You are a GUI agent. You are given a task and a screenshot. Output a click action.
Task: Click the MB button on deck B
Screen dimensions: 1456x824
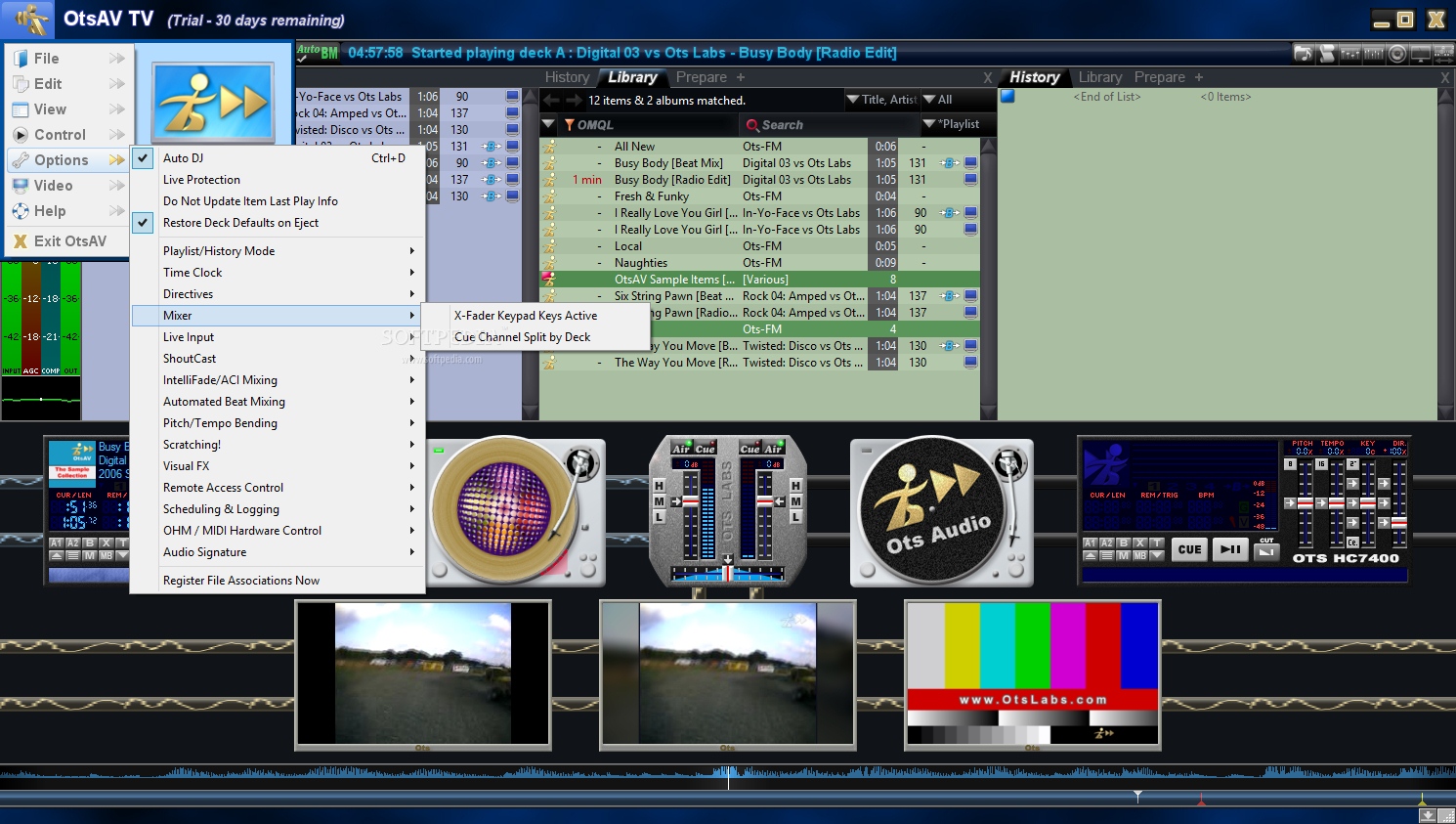1140,555
